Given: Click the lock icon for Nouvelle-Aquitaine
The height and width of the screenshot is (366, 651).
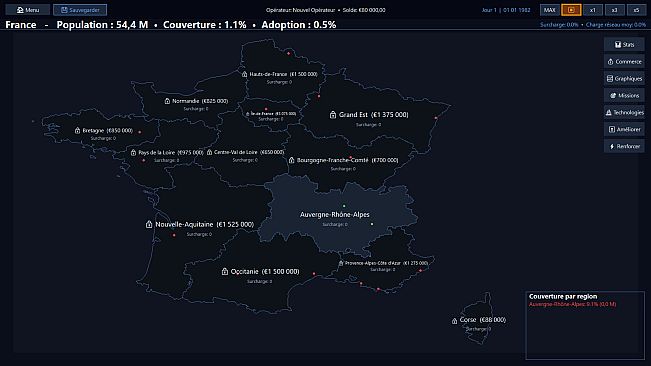Looking at the screenshot, I should pos(149,224).
